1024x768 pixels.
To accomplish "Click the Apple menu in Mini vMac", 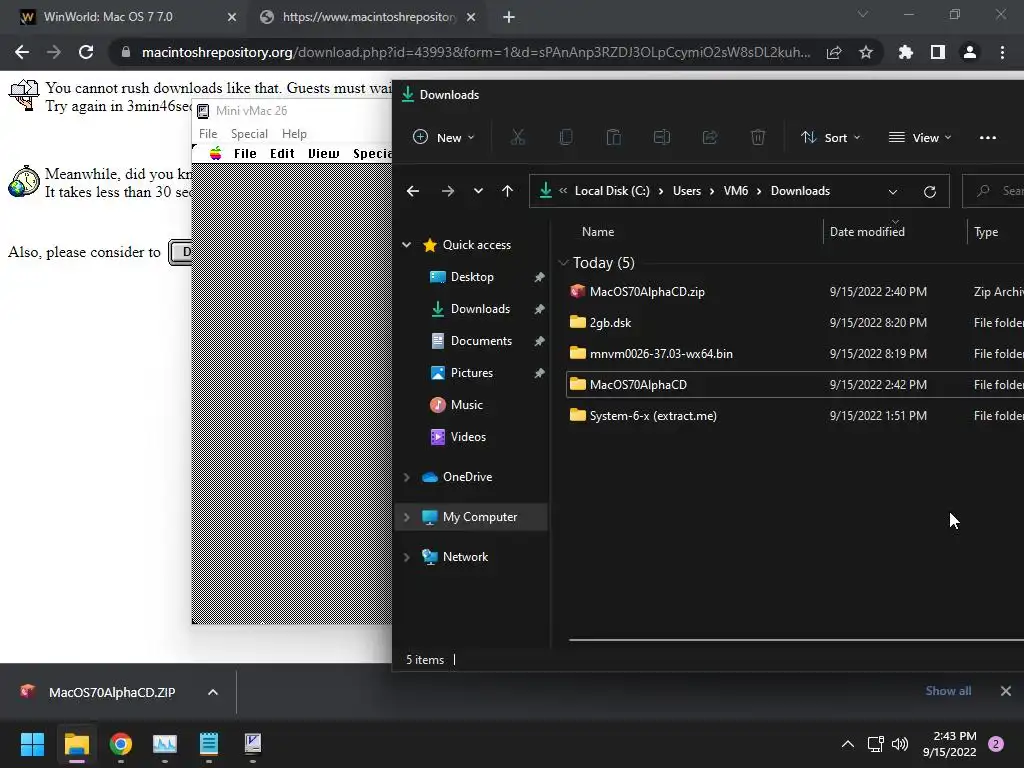I will coord(216,153).
